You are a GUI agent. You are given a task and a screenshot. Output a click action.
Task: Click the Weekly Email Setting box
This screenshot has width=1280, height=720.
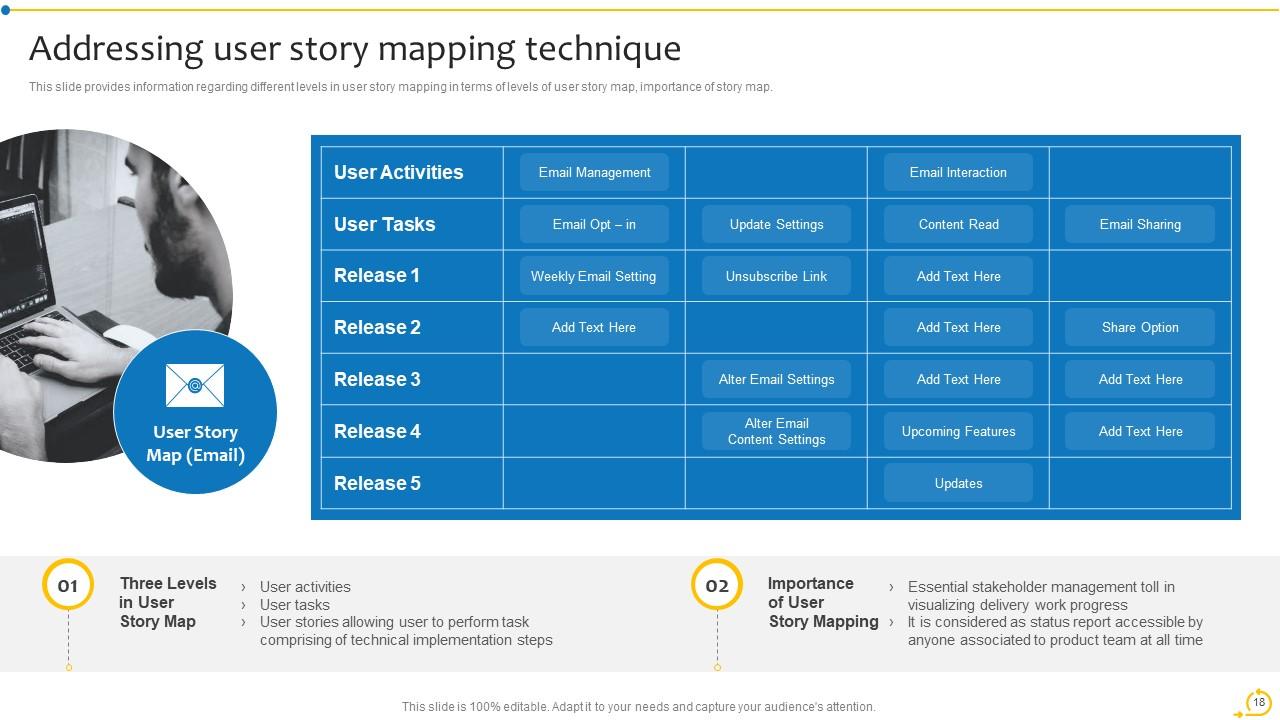point(594,276)
